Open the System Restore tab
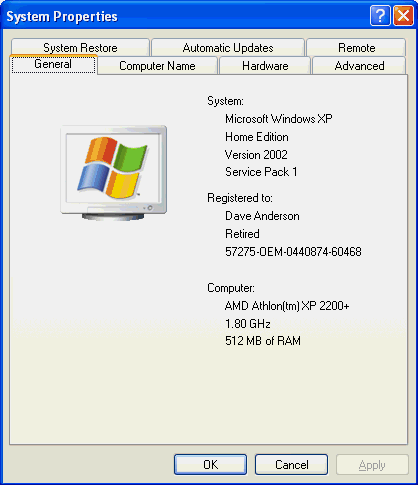This screenshot has height=485, width=418. pyautogui.click(x=80, y=47)
